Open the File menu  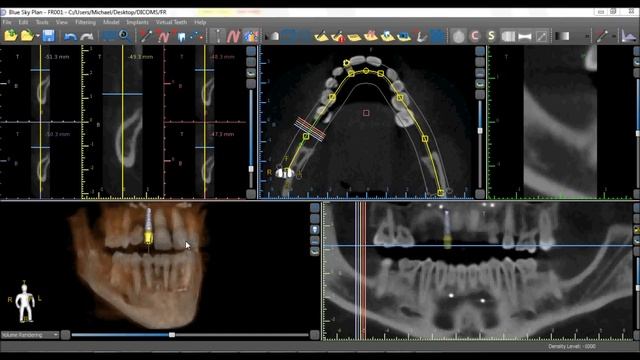coord(7,22)
